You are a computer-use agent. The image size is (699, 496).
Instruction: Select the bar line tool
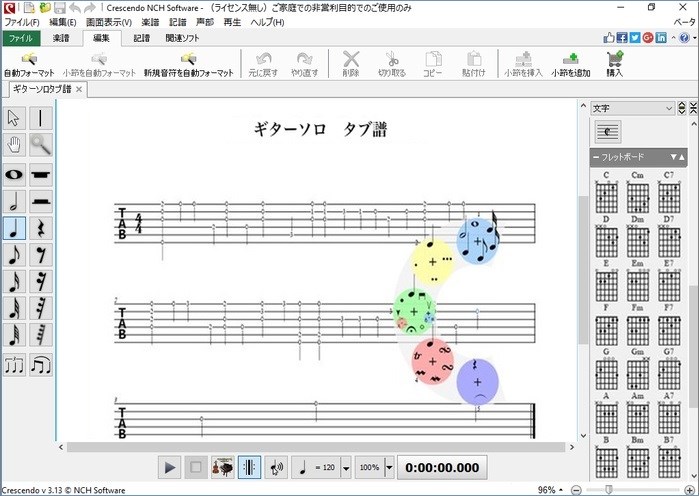point(41,119)
